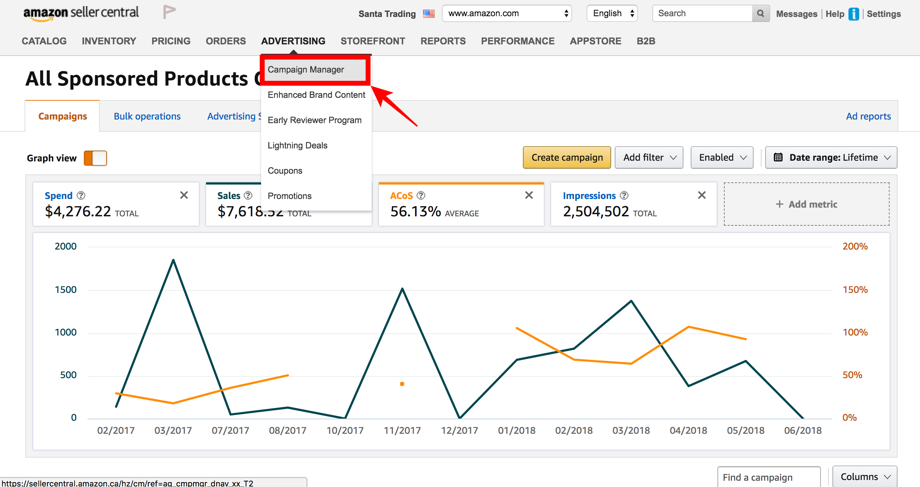Open the www.amazon.com marketplace dropdown
The width and height of the screenshot is (920, 487).
507,13
